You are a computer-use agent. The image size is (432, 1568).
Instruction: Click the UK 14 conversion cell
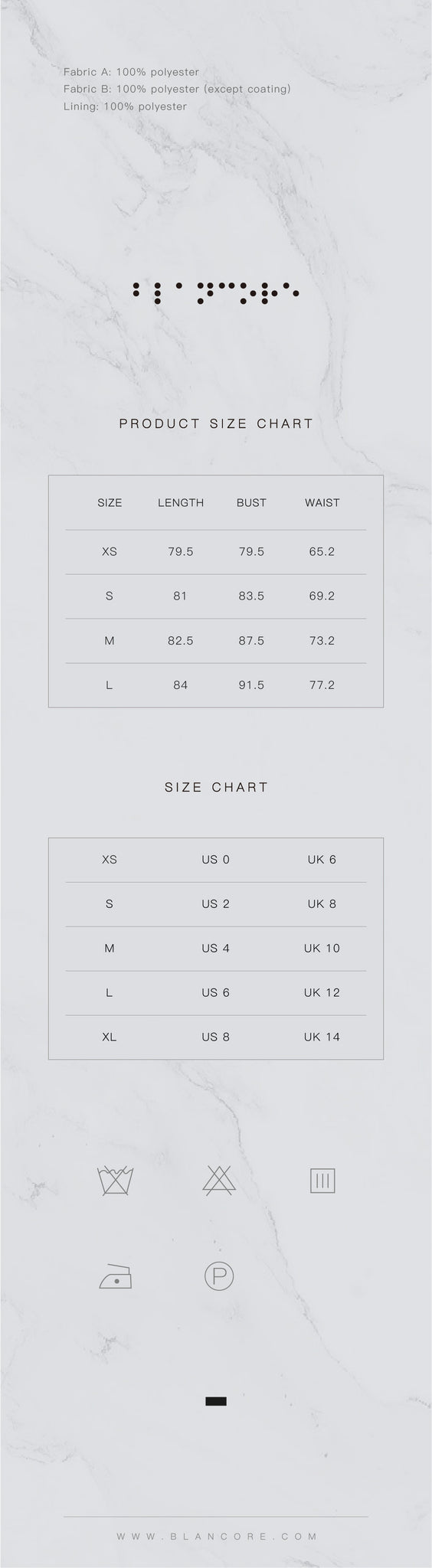click(322, 1037)
